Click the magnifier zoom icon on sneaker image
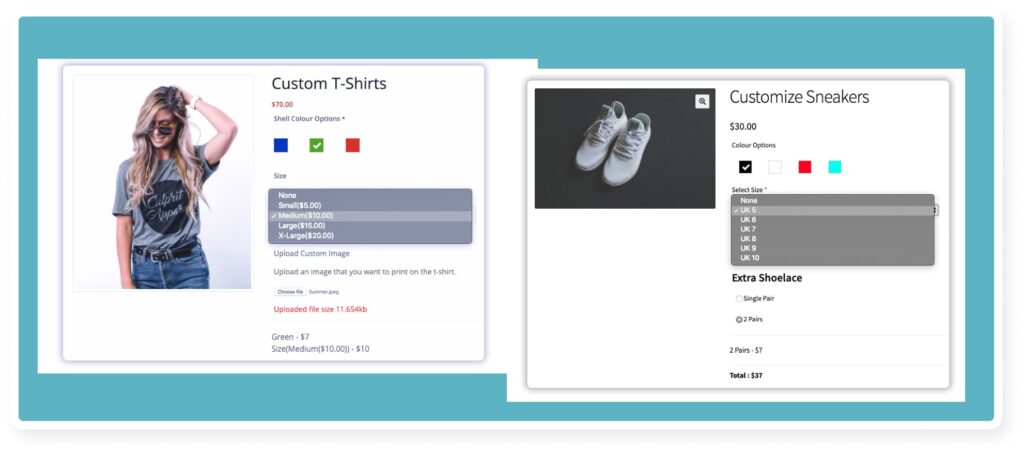The image size is (1024, 453). tap(702, 101)
